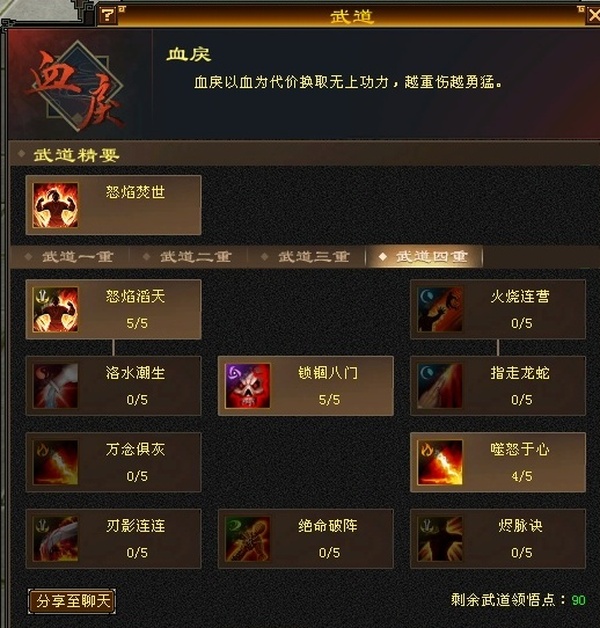Click the 烬脉诀 skill icon
Screen dimensions: 600x628
click(x=440, y=539)
